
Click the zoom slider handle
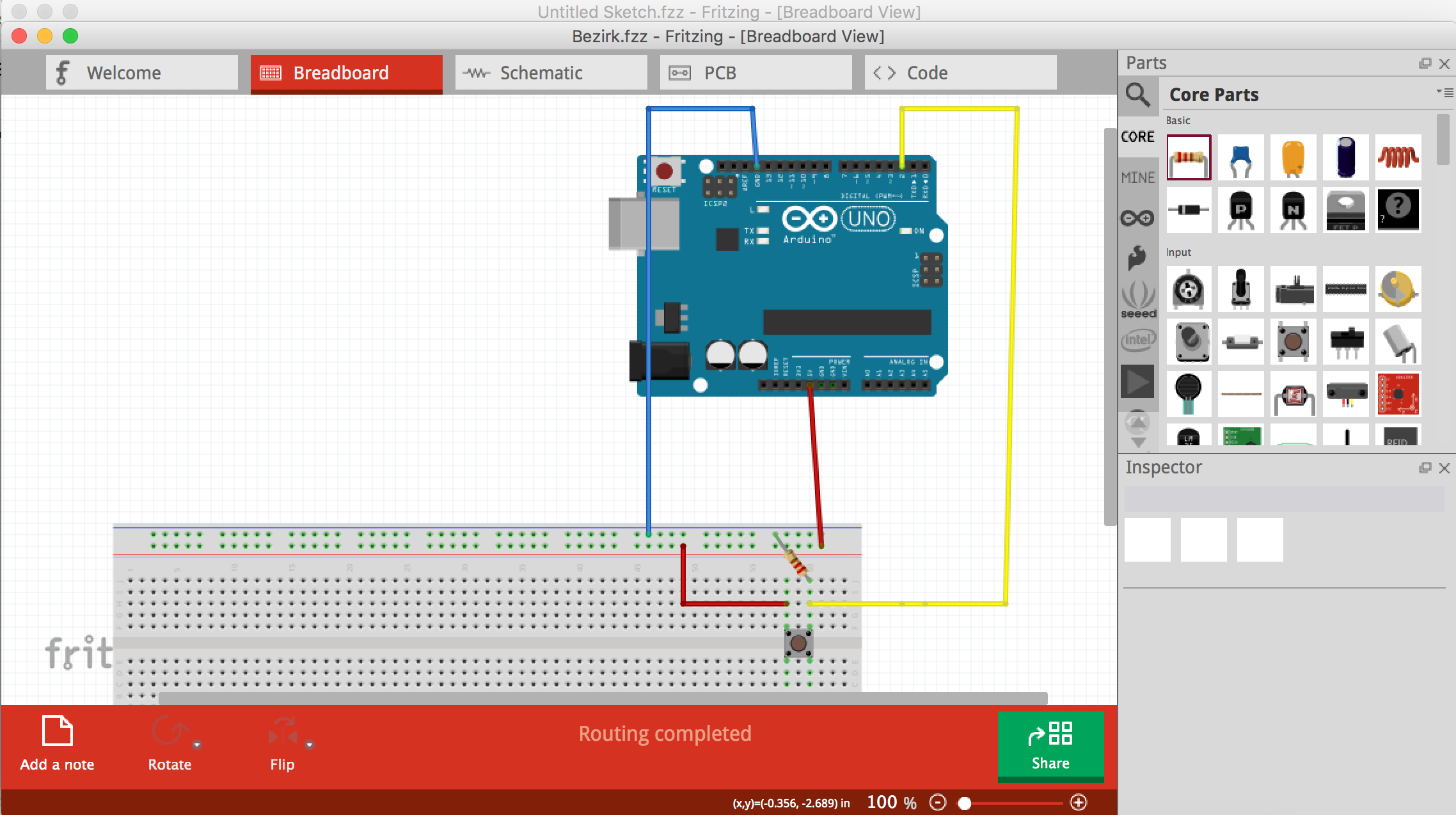pyautogui.click(x=965, y=803)
